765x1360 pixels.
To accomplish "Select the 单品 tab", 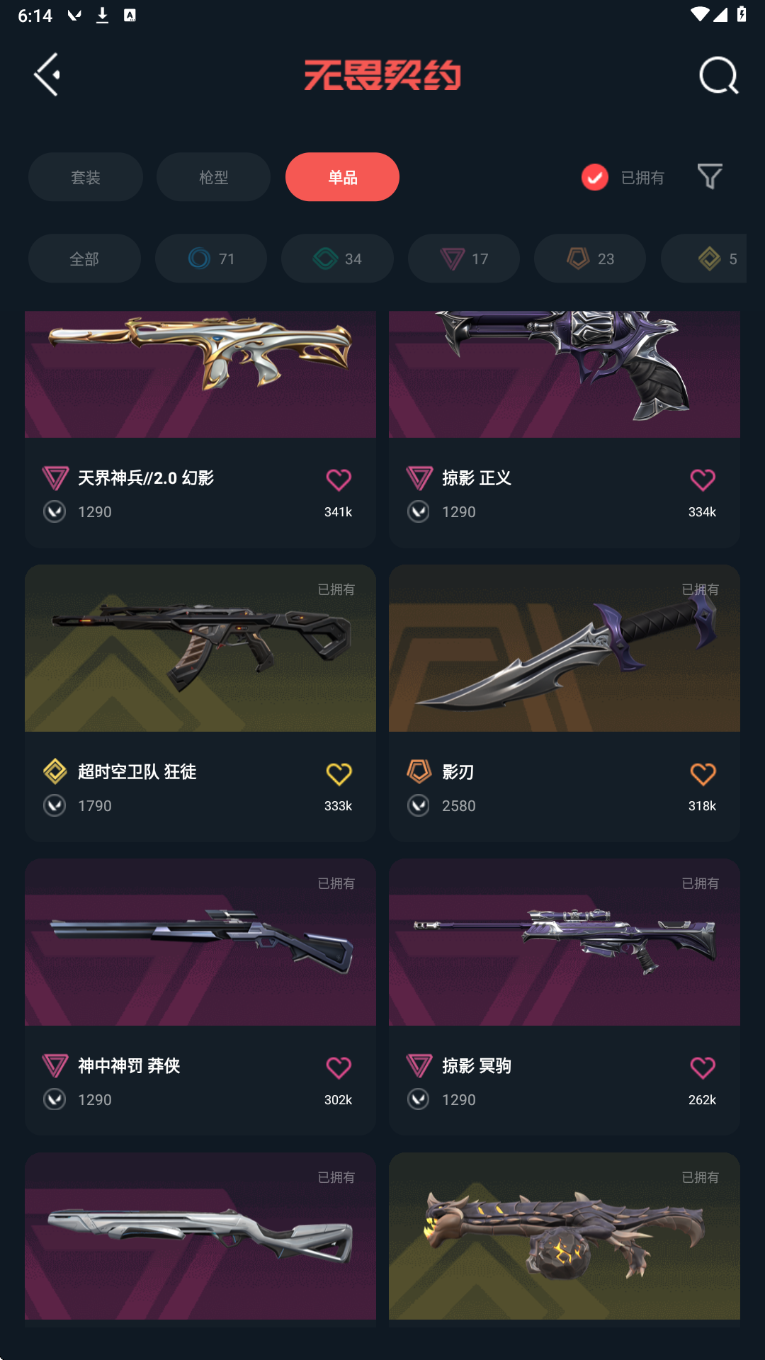I will (342, 177).
